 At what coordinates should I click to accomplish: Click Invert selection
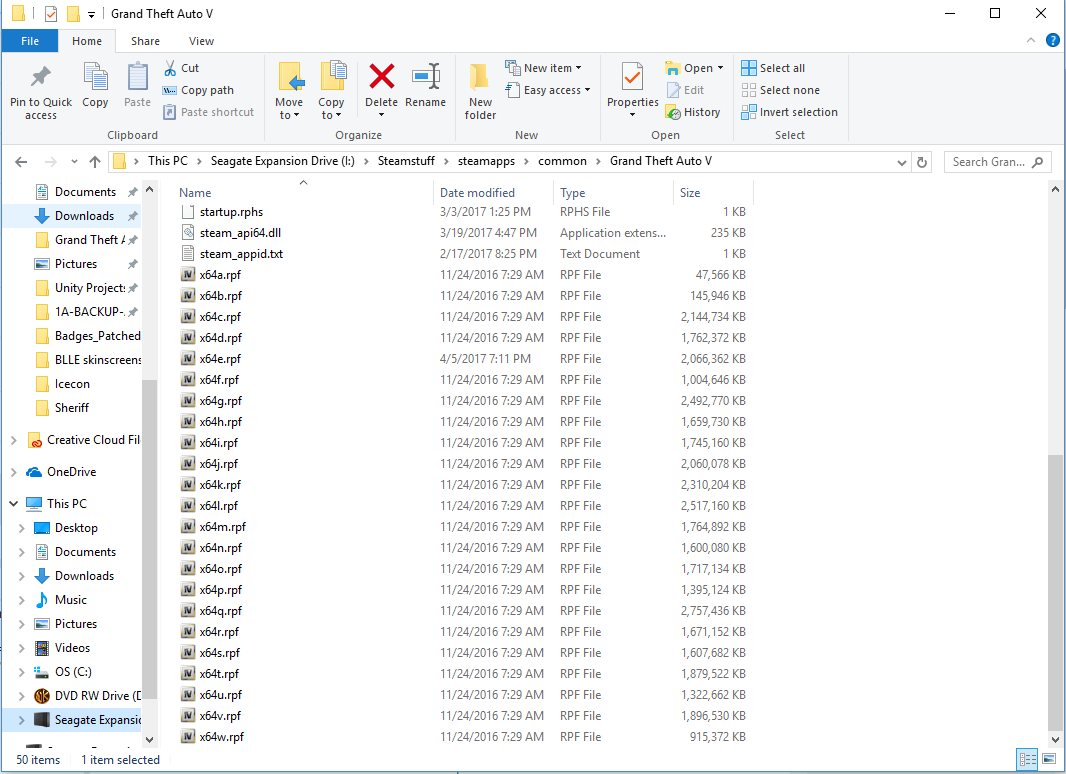[789, 112]
